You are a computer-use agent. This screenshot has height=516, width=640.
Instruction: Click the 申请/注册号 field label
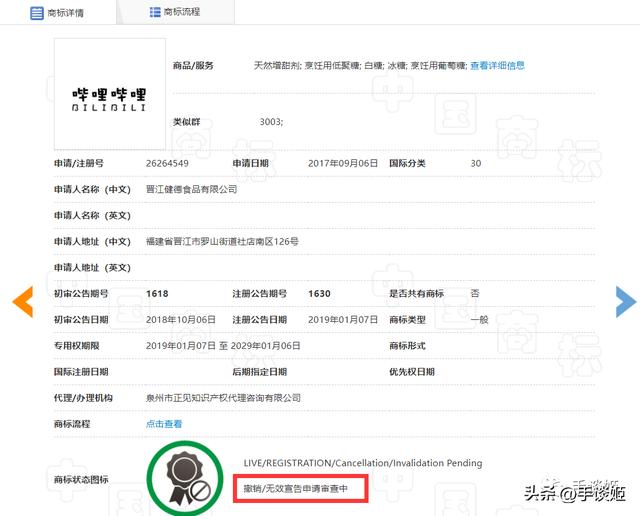pos(79,164)
